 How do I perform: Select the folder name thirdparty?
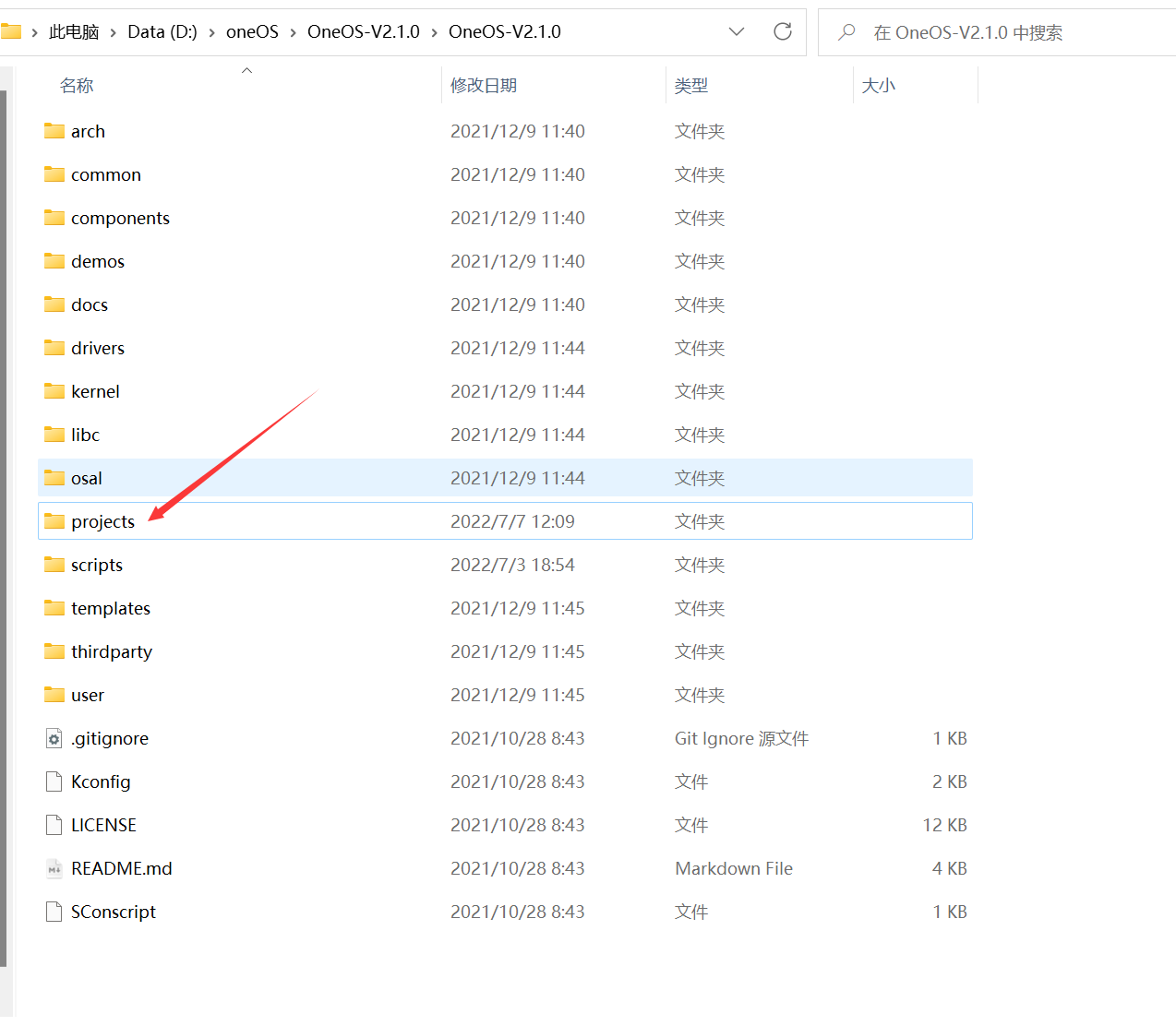click(x=112, y=651)
